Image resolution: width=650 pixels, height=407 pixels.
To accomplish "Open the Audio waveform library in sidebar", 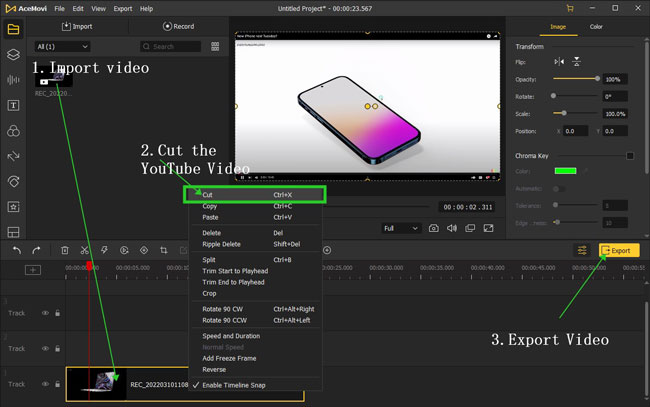I will click(x=13, y=80).
